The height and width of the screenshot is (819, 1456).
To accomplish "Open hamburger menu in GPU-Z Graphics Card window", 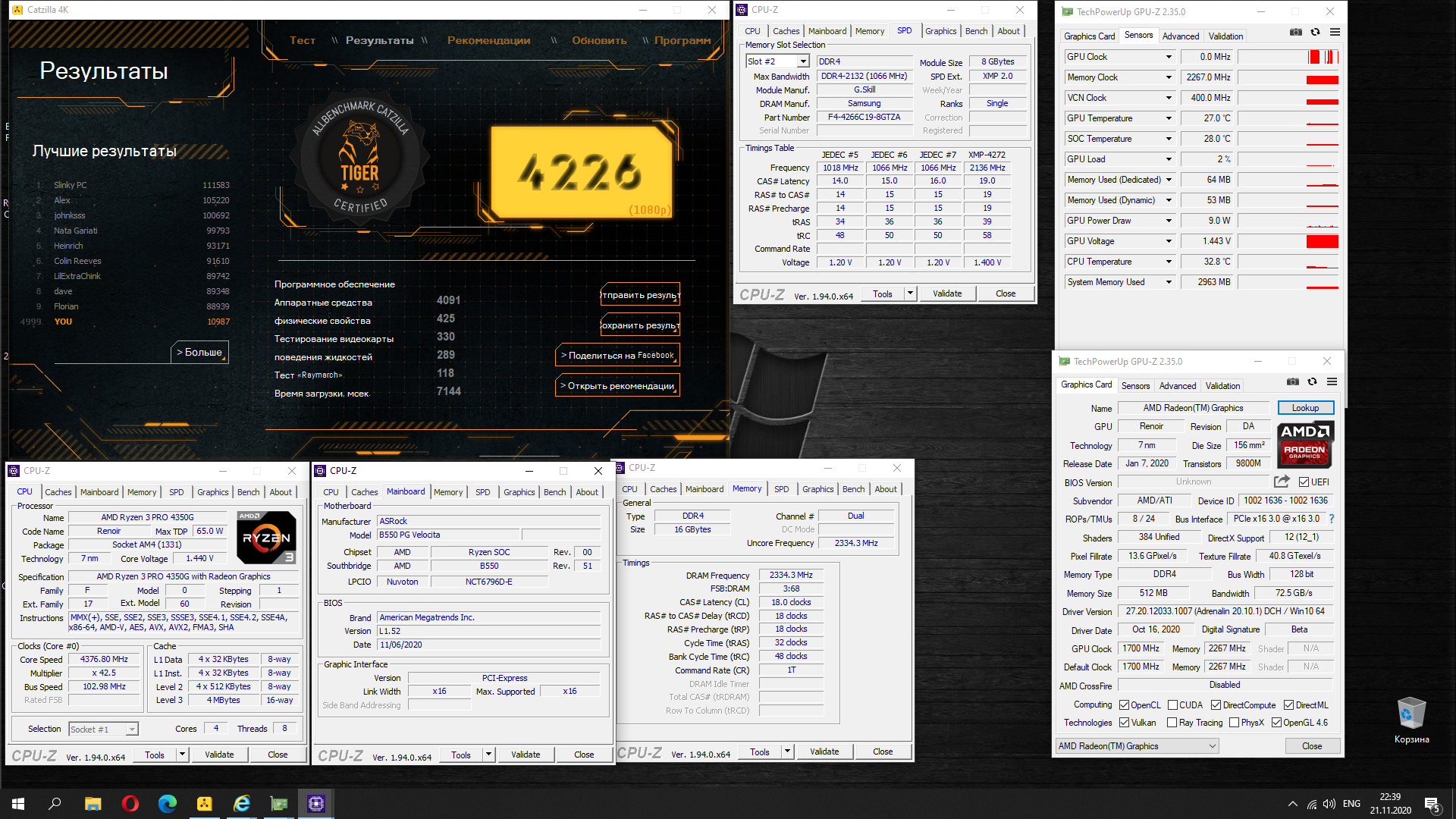I will point(1332,381).
